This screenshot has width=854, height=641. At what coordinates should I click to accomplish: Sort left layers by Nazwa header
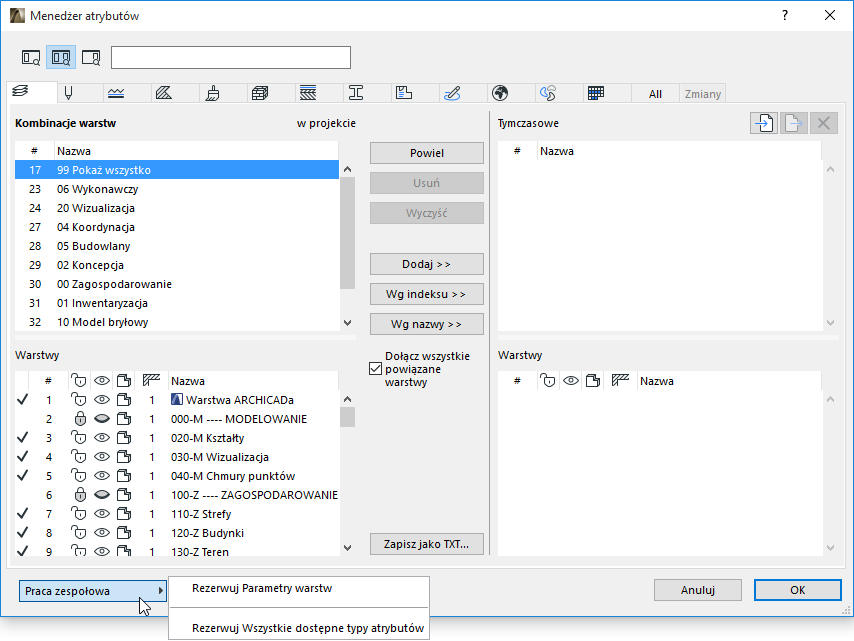(188, 381)
